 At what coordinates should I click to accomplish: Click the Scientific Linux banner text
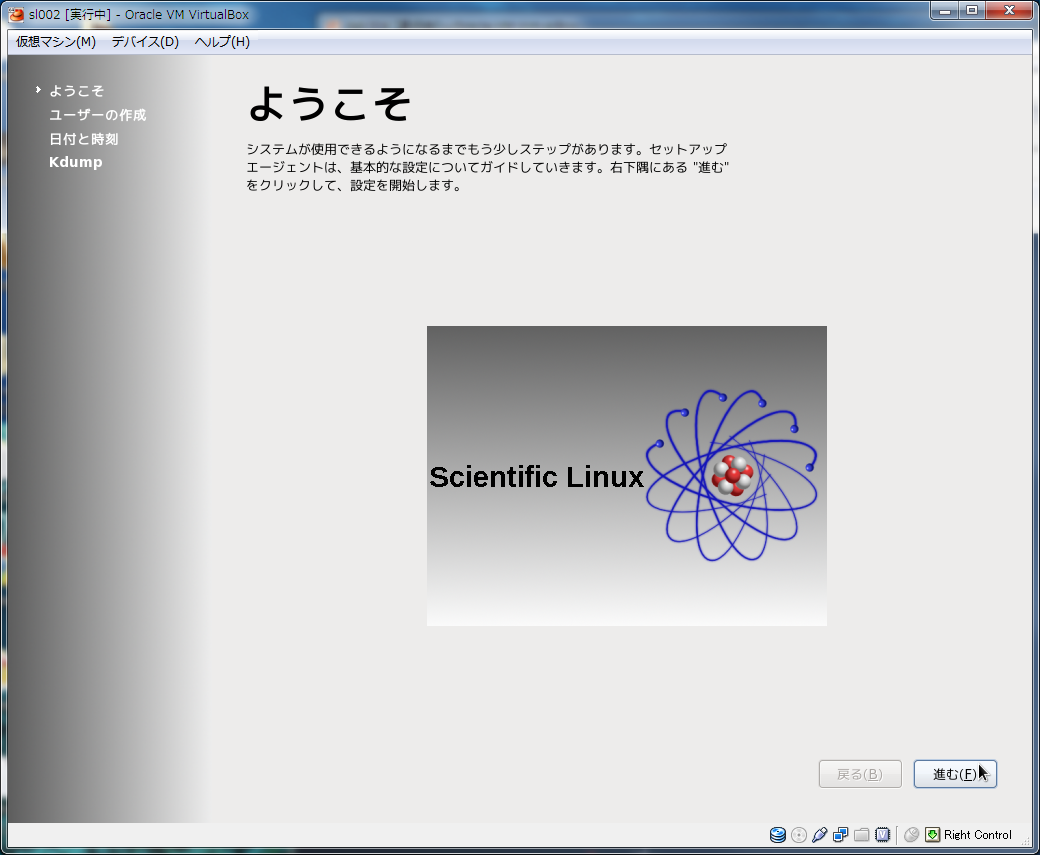click(536, 477)
